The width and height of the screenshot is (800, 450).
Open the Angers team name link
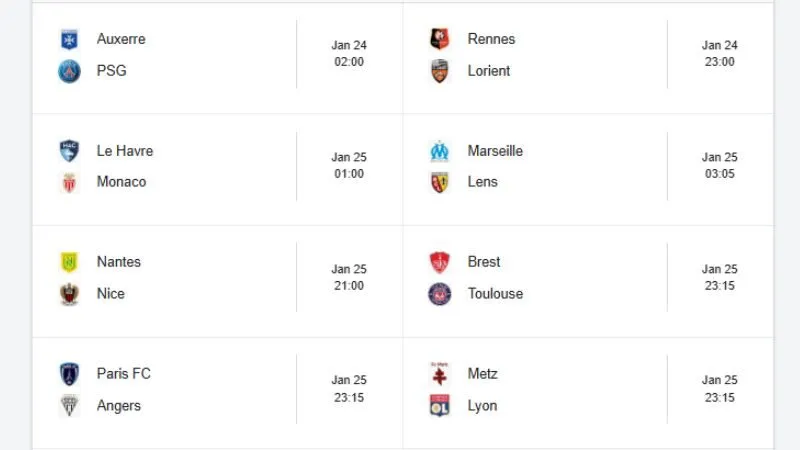[119, 406]
